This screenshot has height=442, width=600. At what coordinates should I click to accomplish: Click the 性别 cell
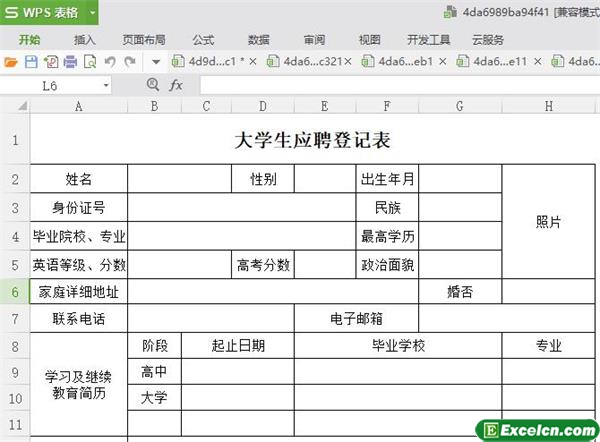(x=263, y=179)
